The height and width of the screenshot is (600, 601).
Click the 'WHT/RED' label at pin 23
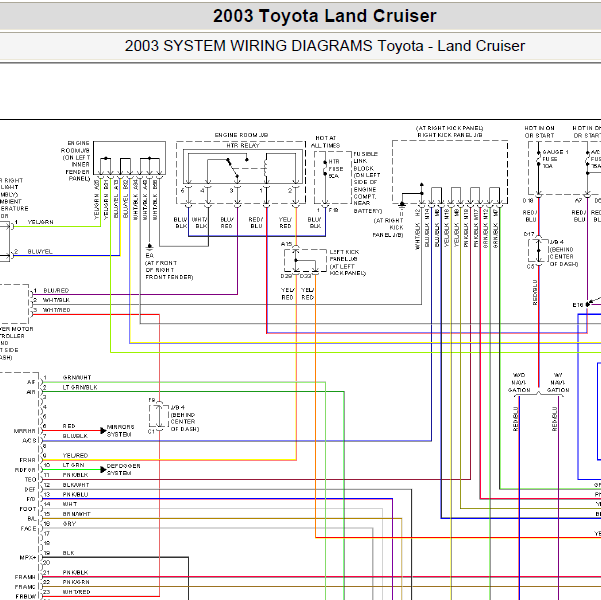(x=76, y=592)
